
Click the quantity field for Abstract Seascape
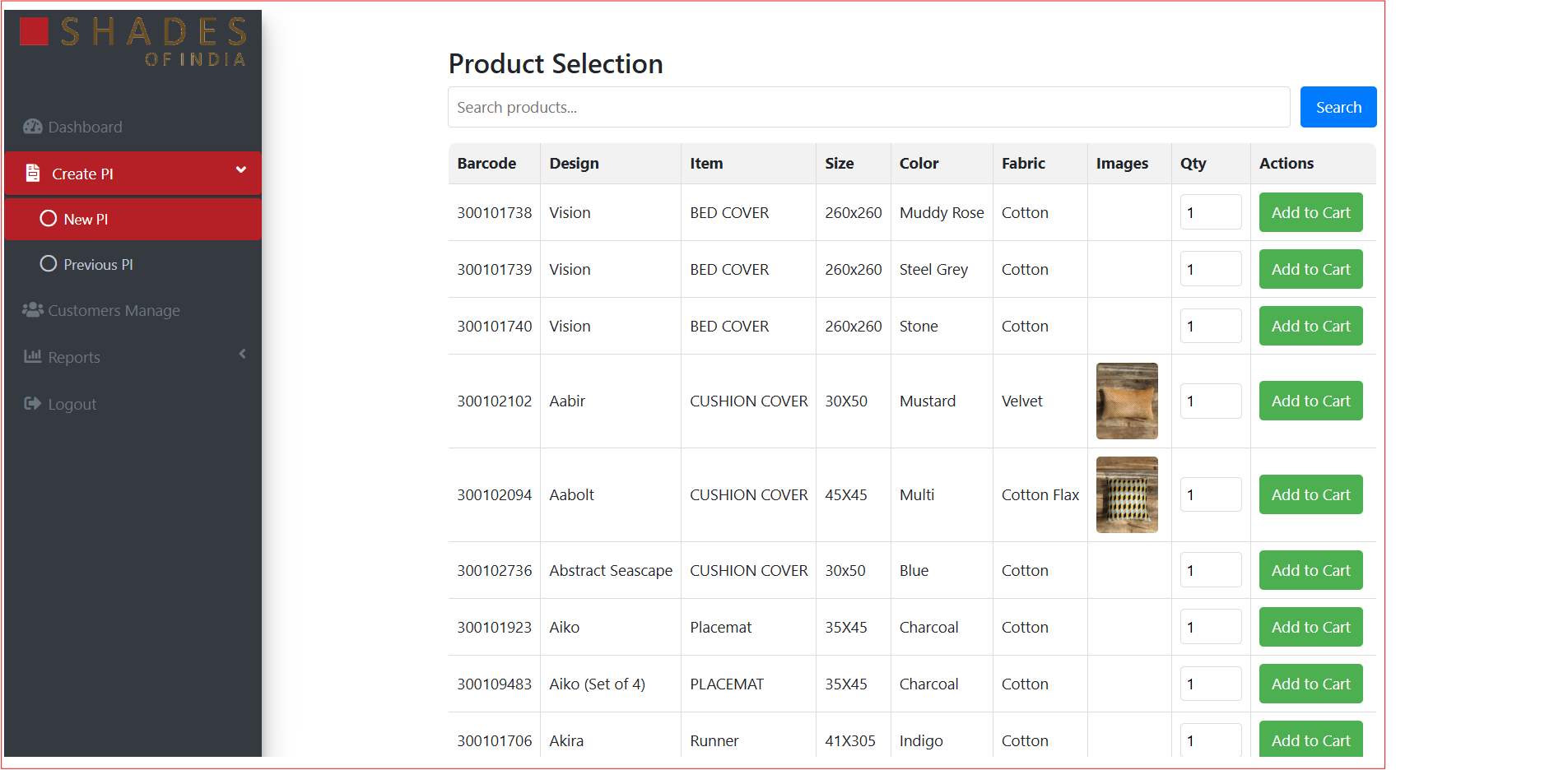(x=1210, y=570)
